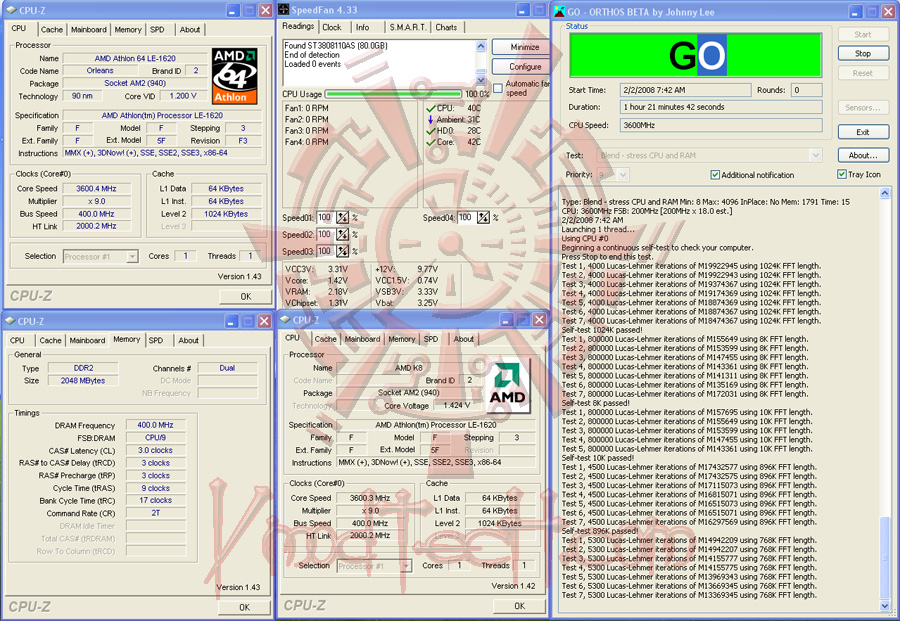The height and width of the screenshot is (621, 900).
Task: Click the Core temperature checkmark icon
Action: coord(430,142)
